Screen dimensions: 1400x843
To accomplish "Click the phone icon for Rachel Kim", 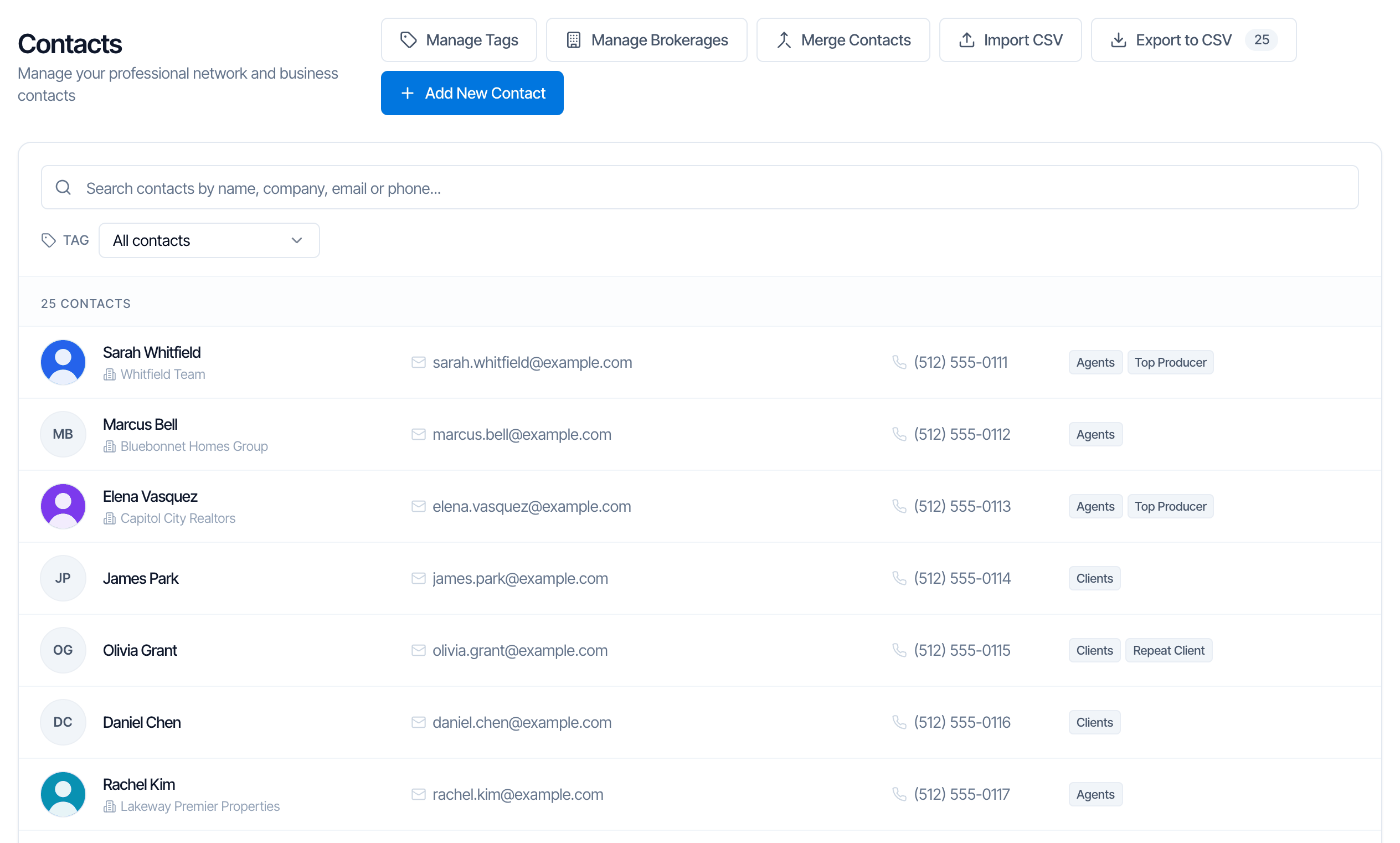I will 899,794.
